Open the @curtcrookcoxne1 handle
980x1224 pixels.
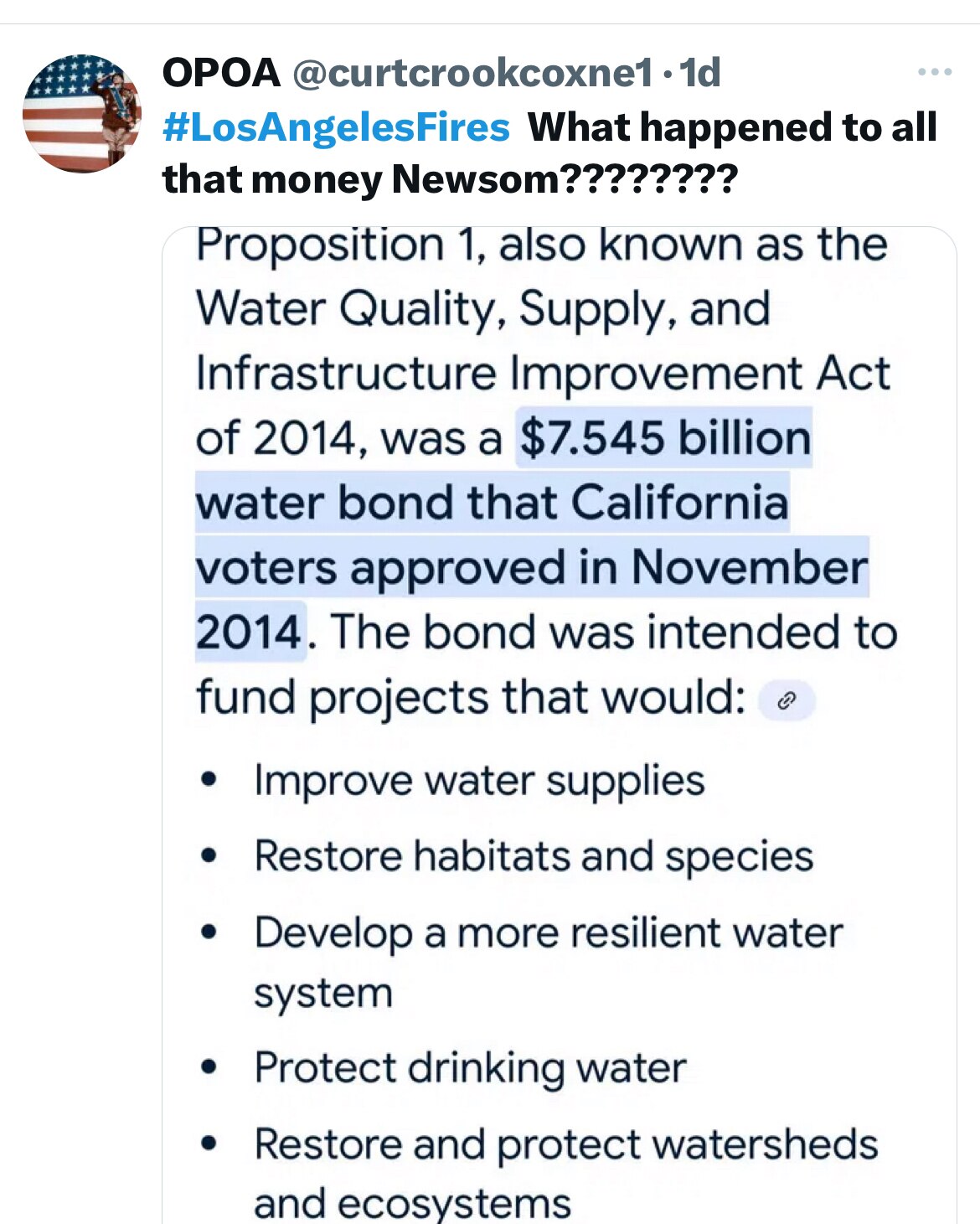point(472,73)
